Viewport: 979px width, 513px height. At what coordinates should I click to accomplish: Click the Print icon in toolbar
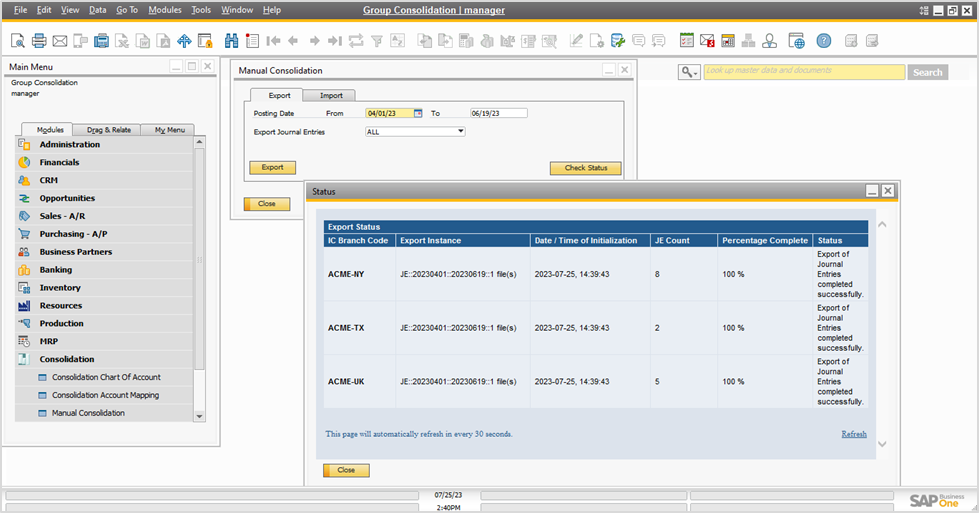point(39,41)
